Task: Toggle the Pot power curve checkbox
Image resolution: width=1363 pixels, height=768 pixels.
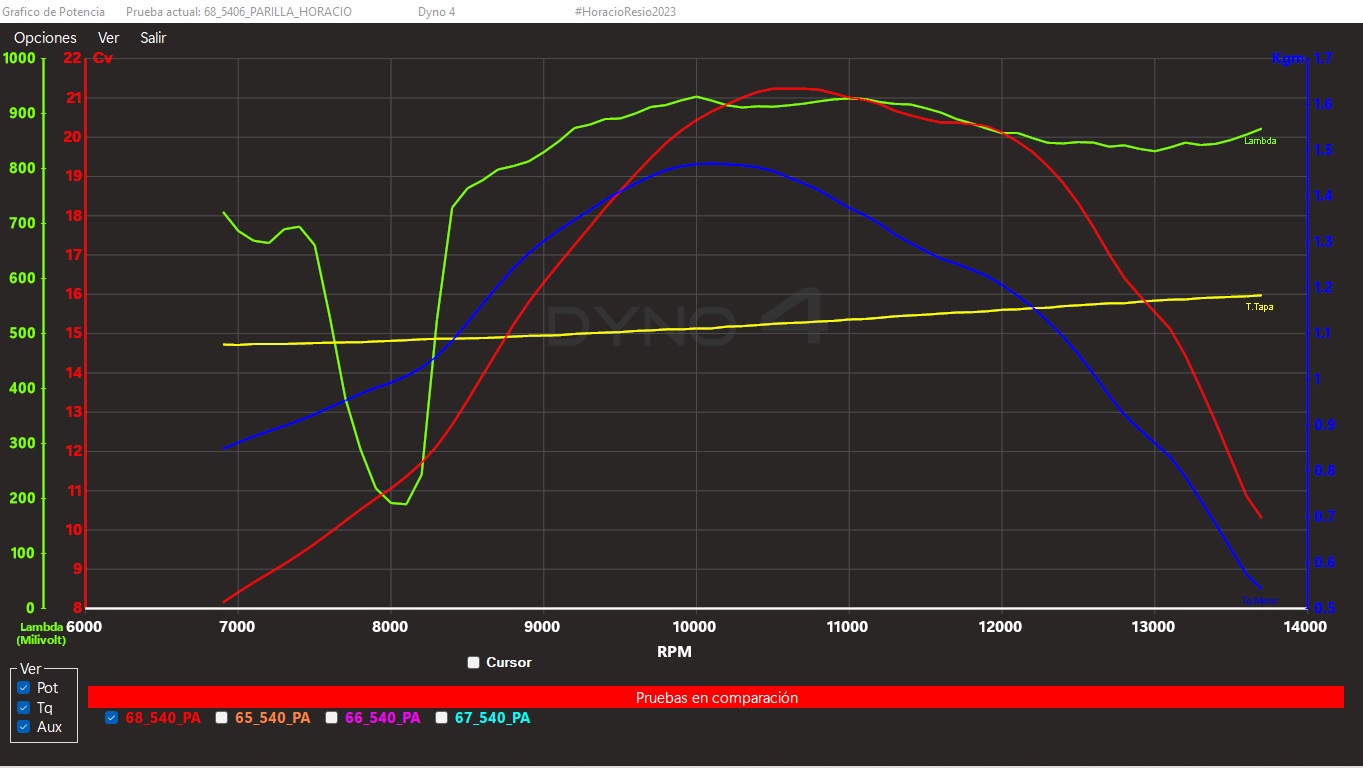Action: [24, 688]
